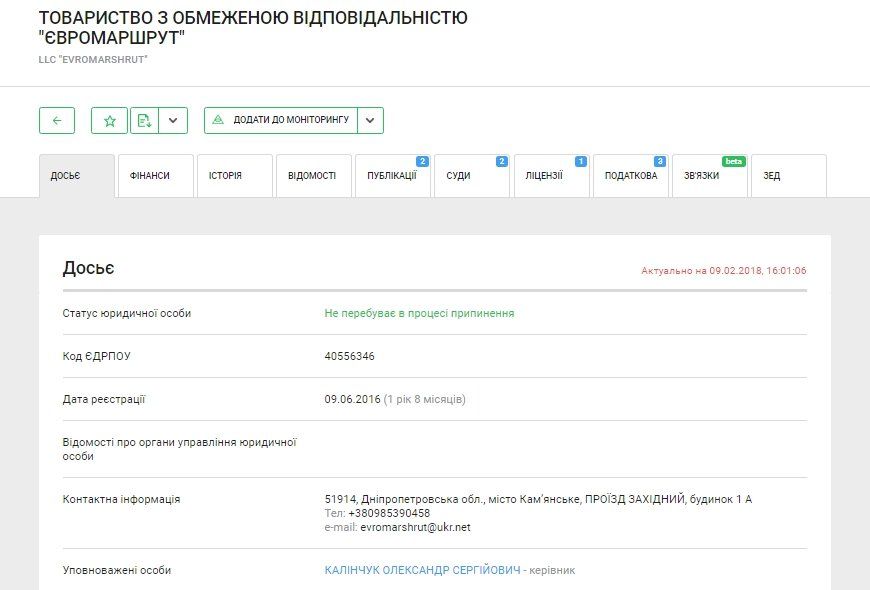The image size is (870, 590).
Task: Select the export document icon
Action: pos(142,119)
